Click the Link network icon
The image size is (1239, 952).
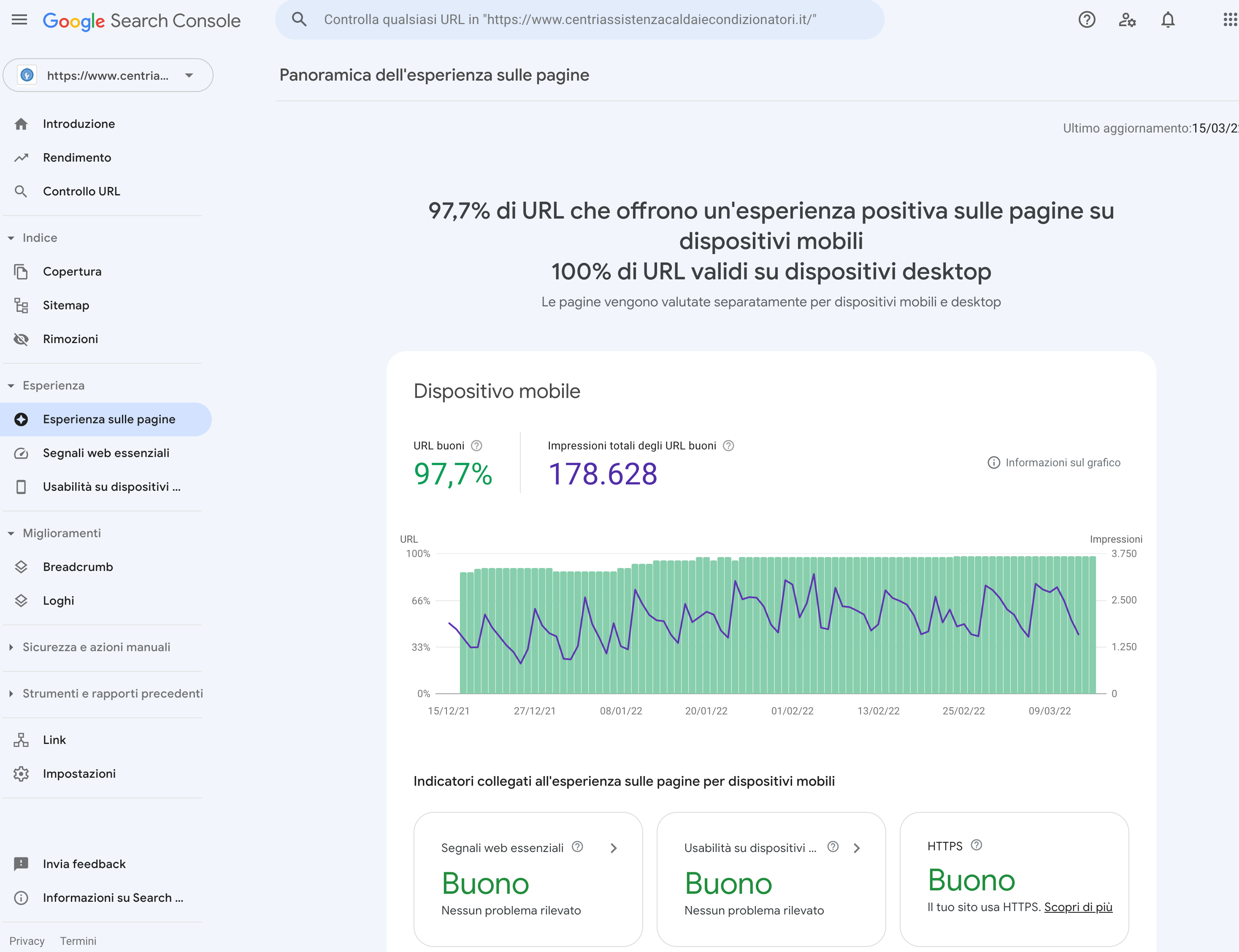click(x=21, y=740)
